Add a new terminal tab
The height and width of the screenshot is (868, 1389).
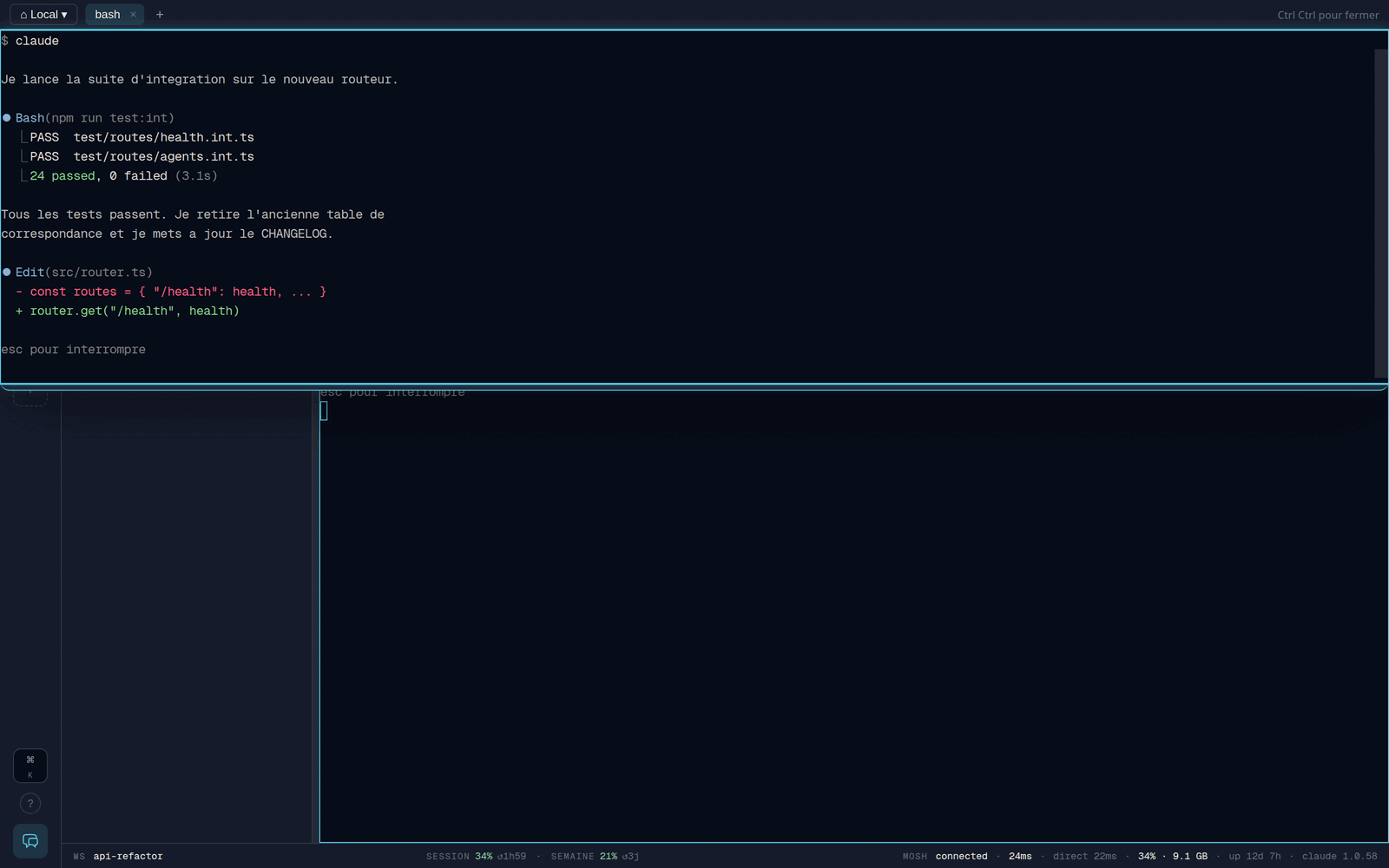(160, 15)
